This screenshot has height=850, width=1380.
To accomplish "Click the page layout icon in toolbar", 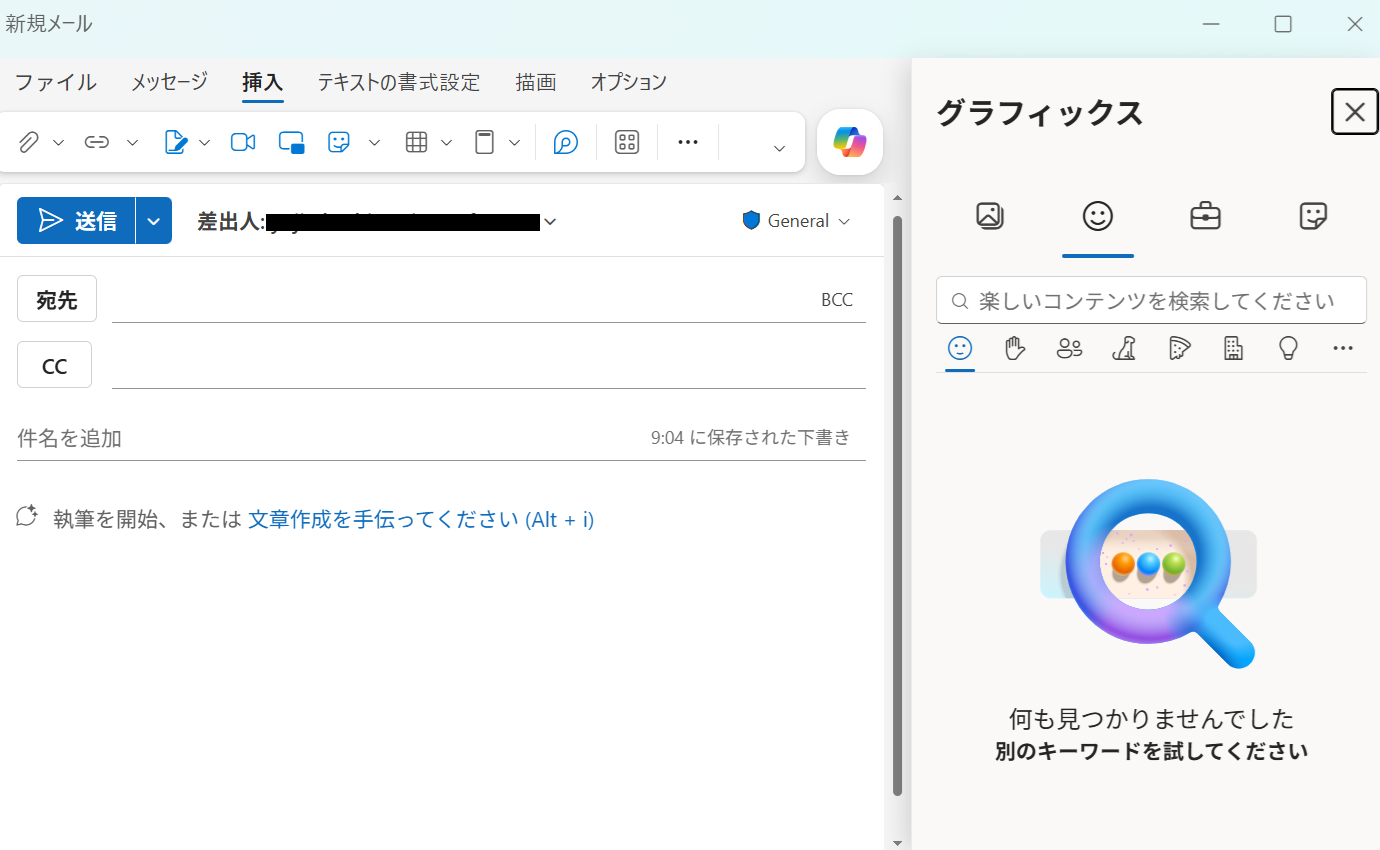I will coord(485,142).
